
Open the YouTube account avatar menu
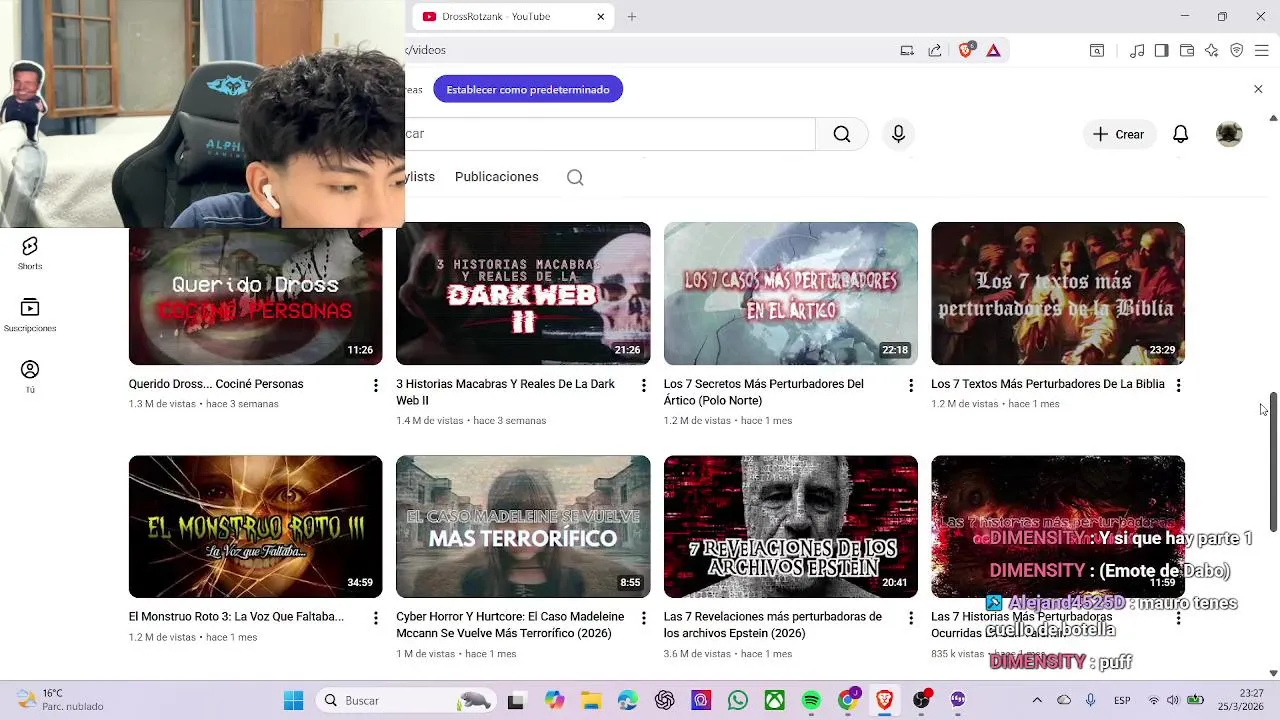coord(1229,134)
